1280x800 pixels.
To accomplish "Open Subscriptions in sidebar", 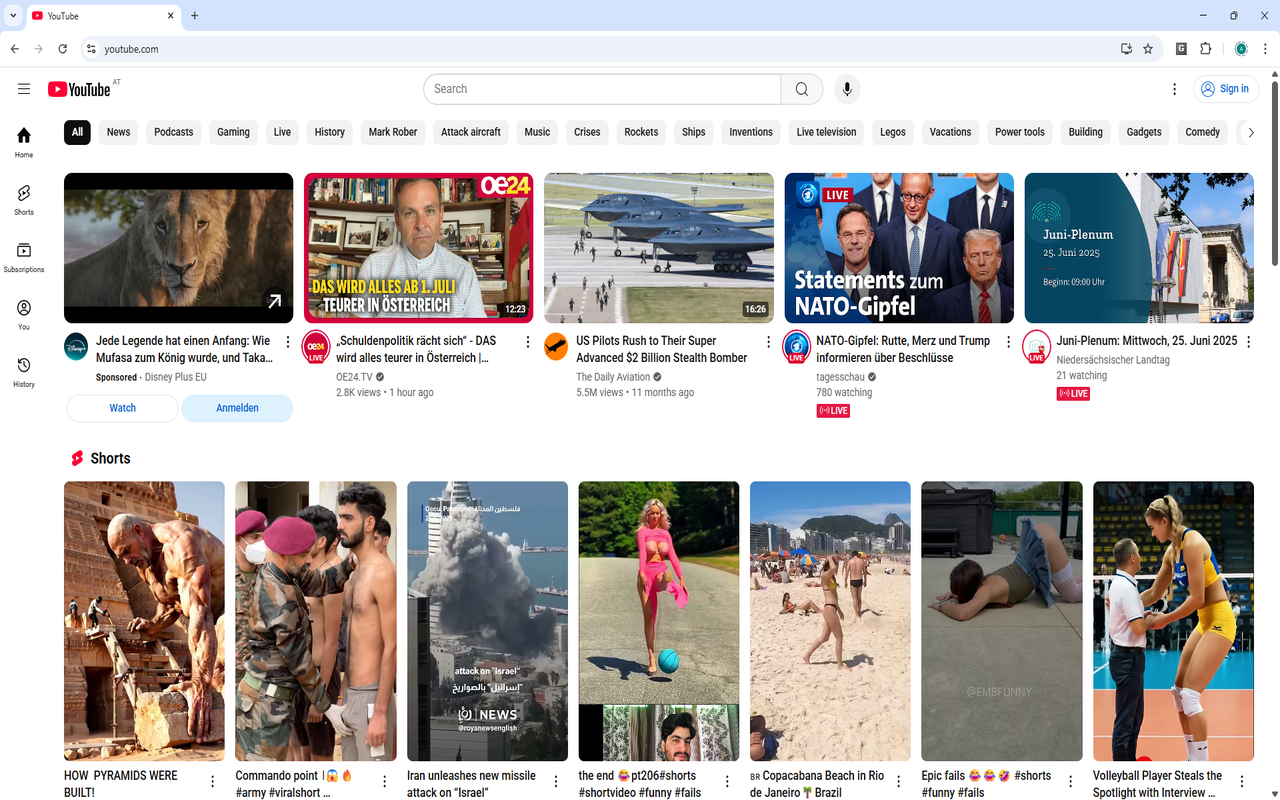I will [24, 257].
